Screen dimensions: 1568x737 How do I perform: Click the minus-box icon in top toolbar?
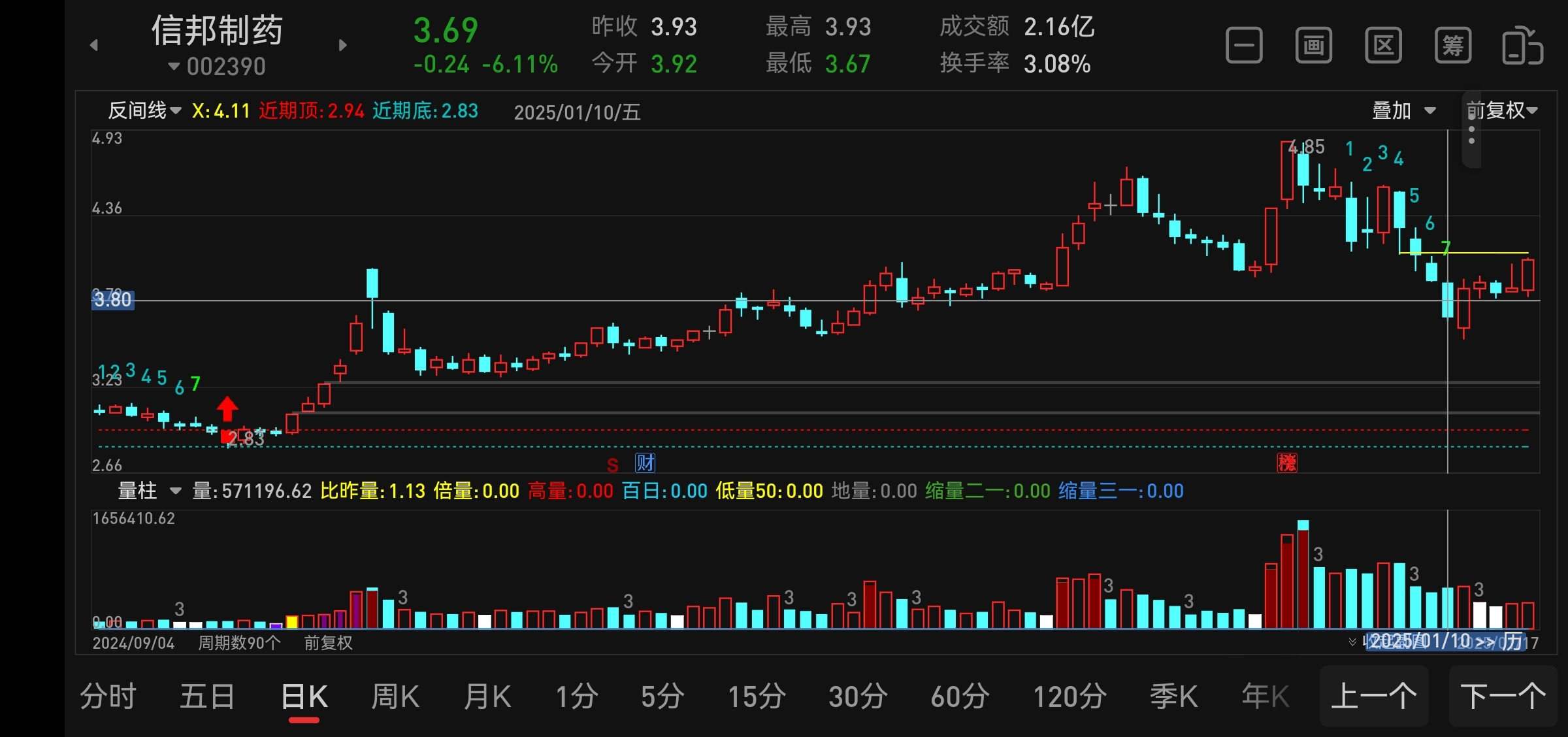pos(1244,46)
